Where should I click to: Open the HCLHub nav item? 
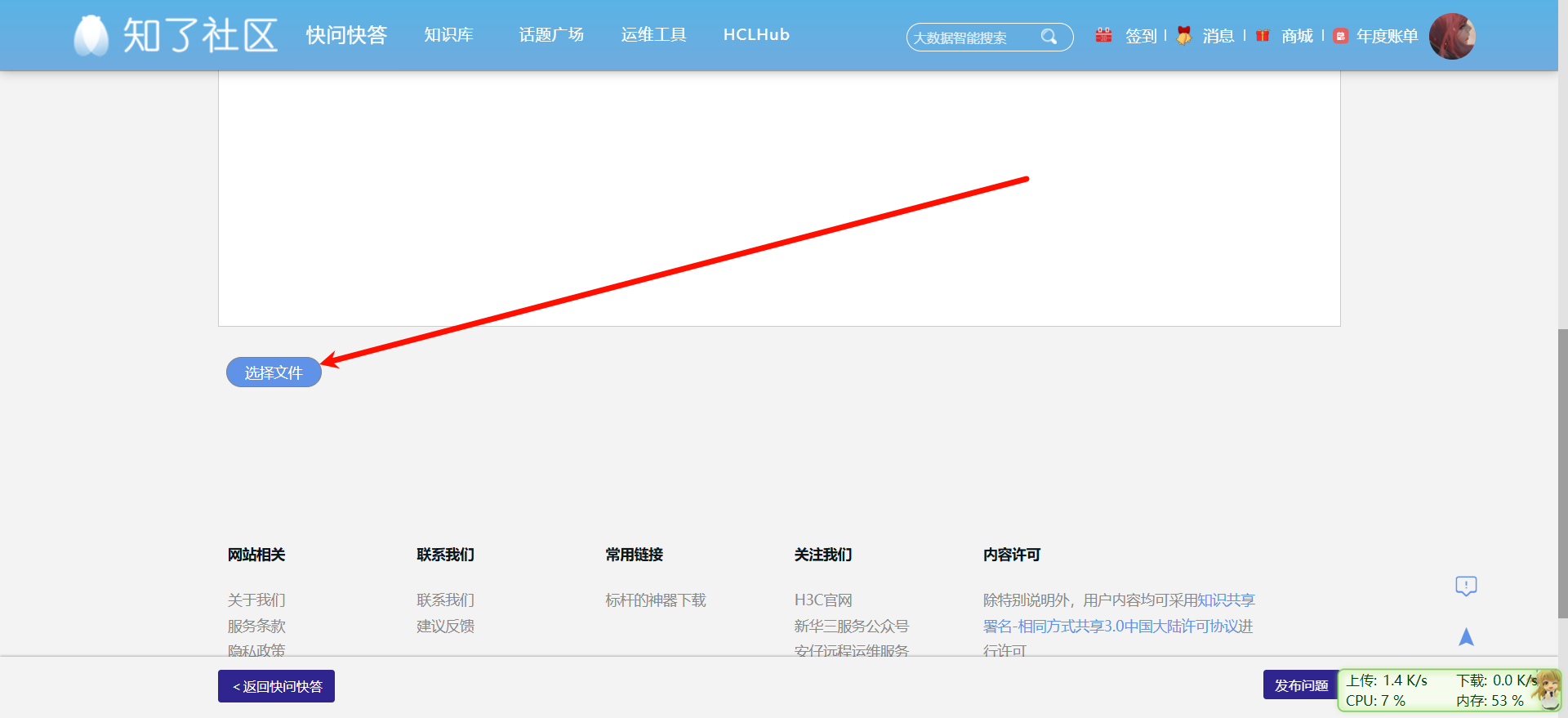(x=756, y=35)
